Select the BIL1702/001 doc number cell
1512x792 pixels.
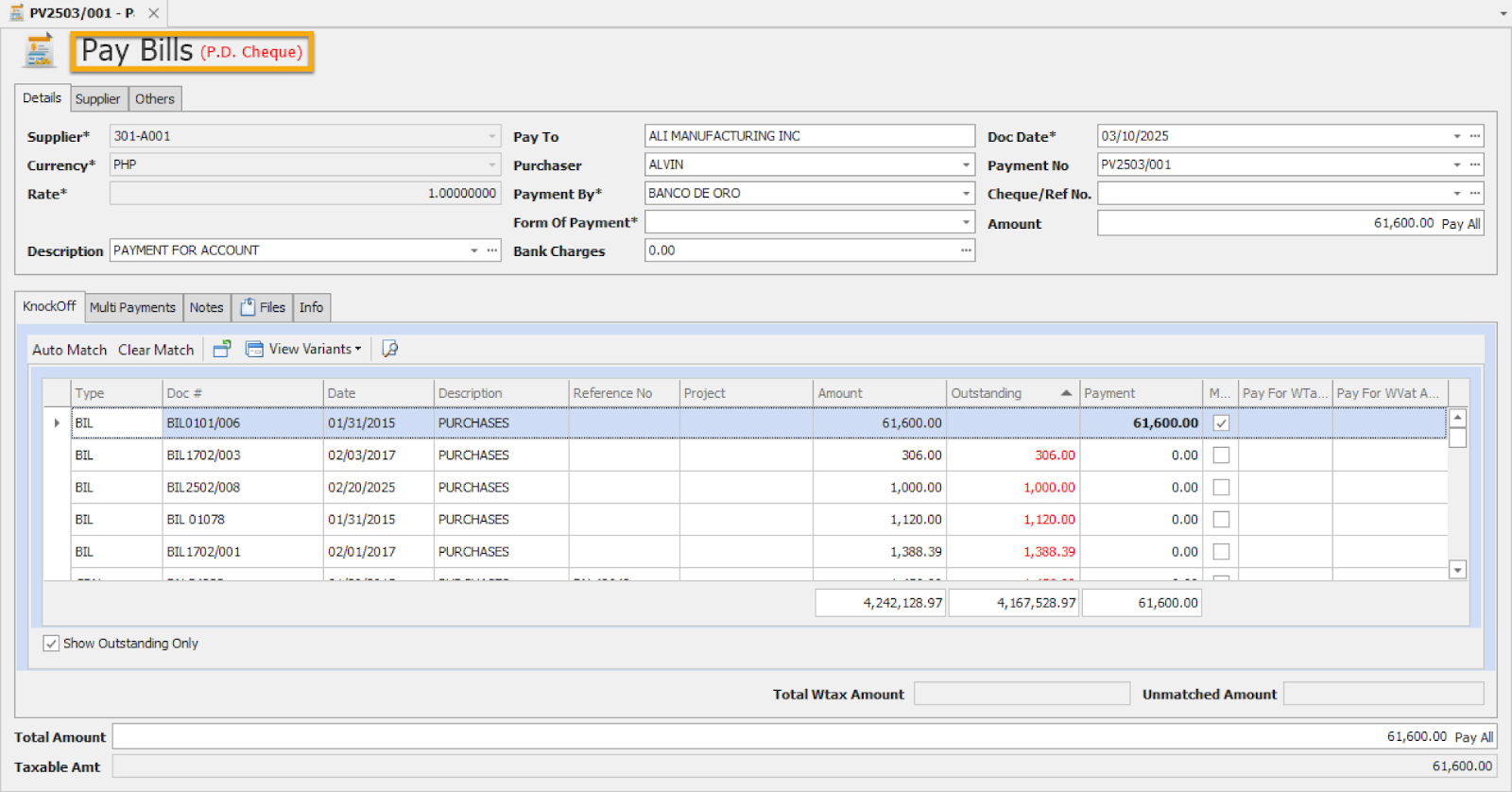(243, 552)
